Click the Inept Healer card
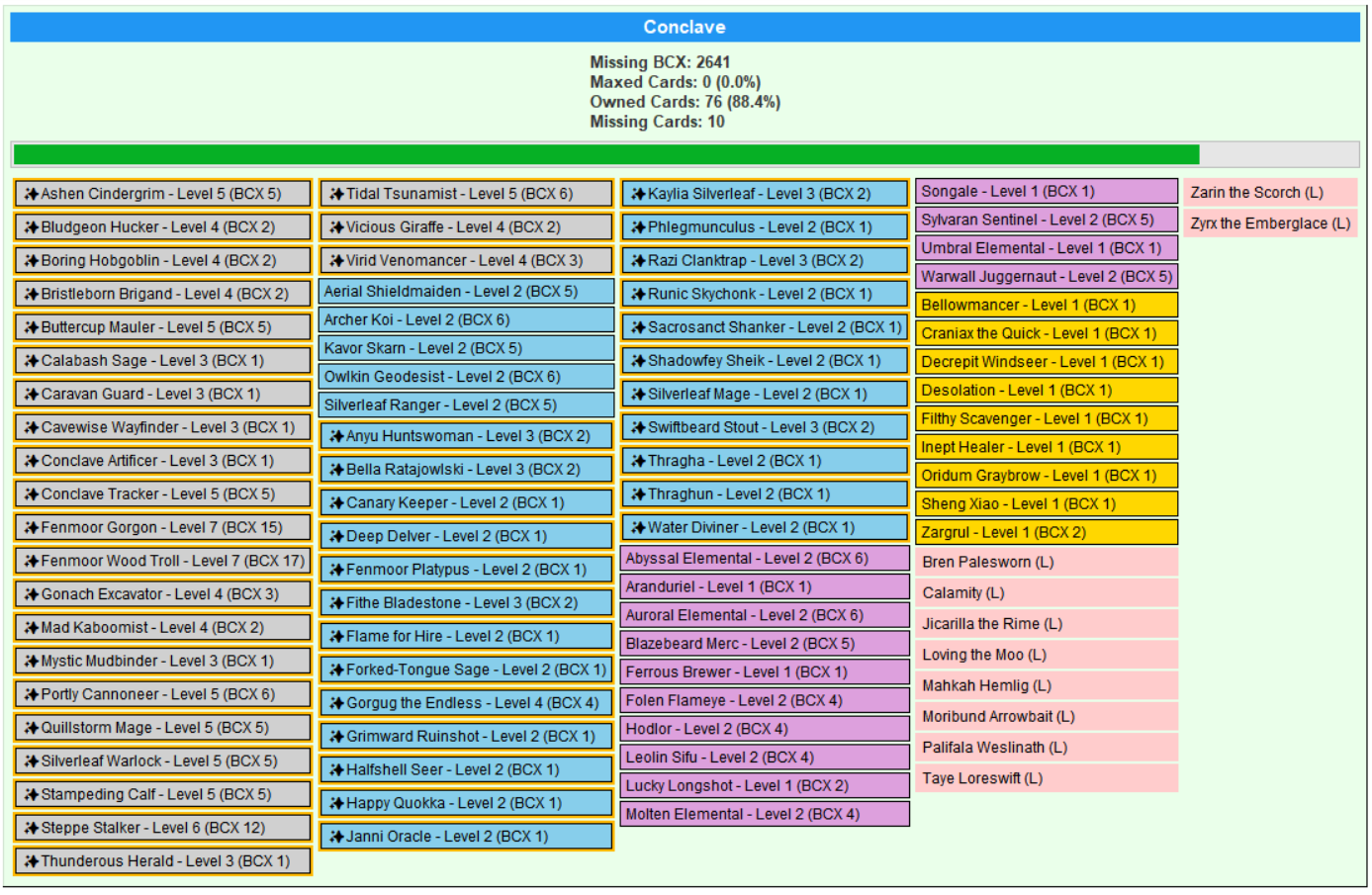The image size is (1372, 895). 1048,448
